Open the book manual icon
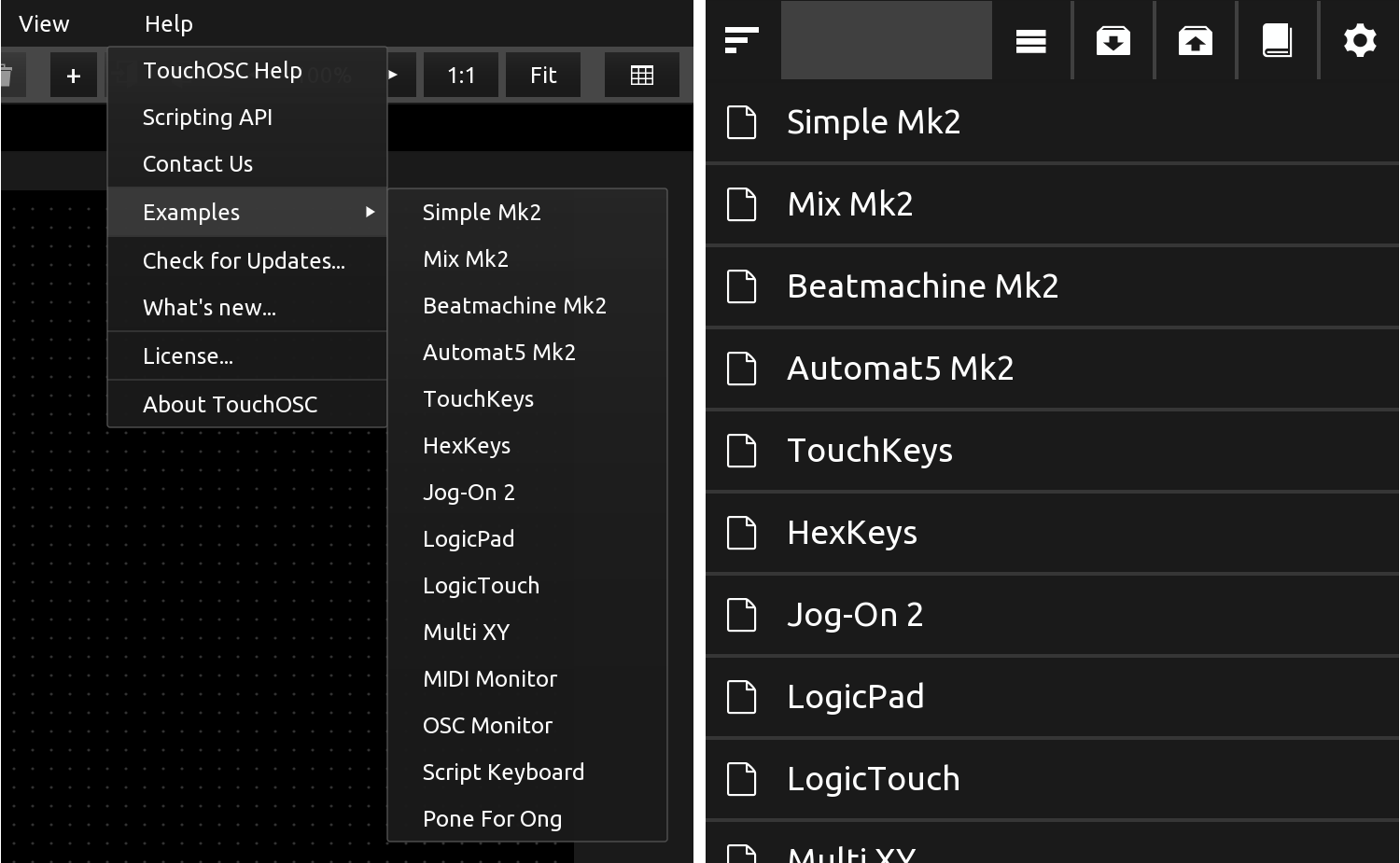The height and width of the screenshot is (863, 1400). 1277,41
